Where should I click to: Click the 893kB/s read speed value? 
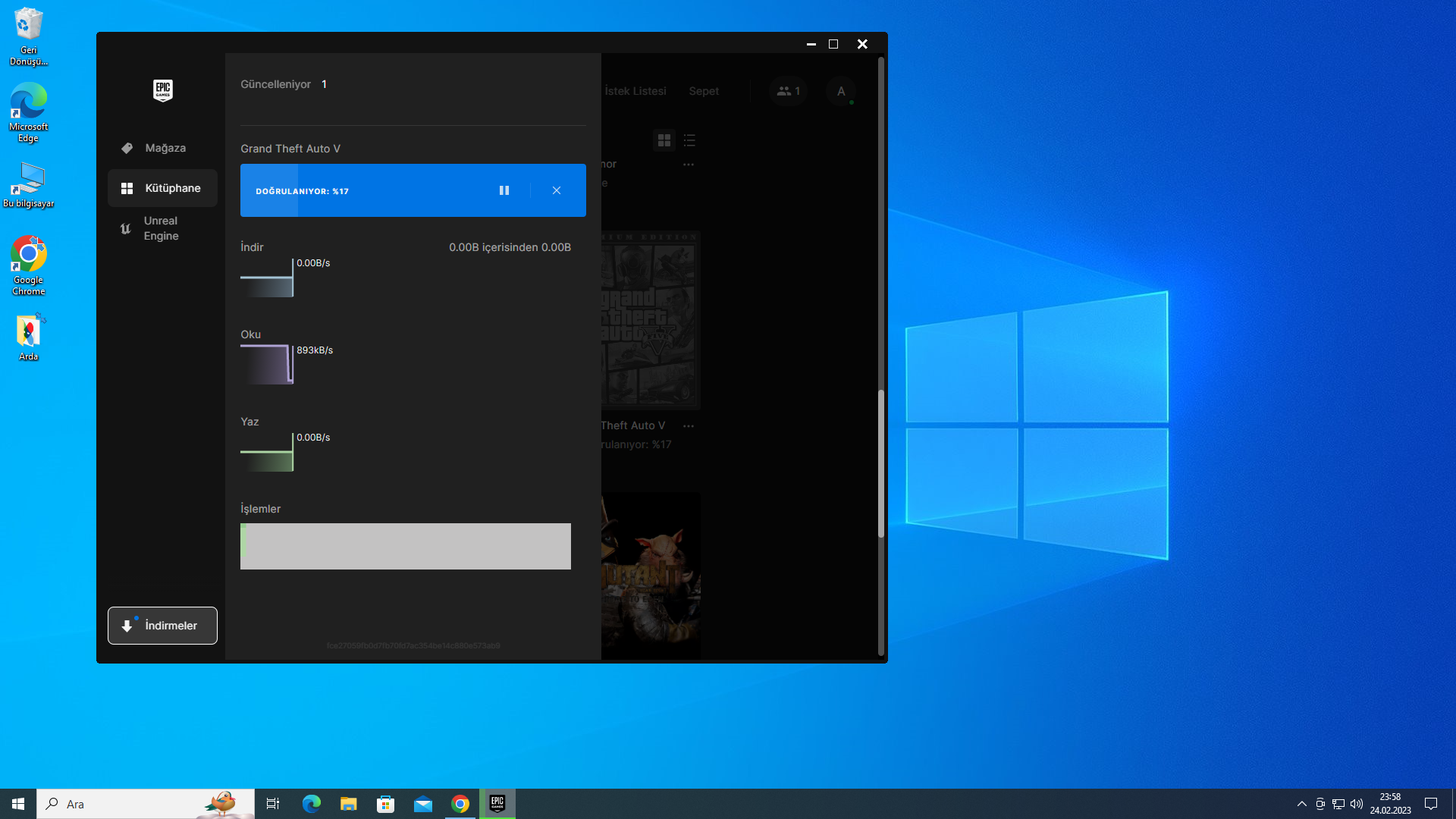315,350
